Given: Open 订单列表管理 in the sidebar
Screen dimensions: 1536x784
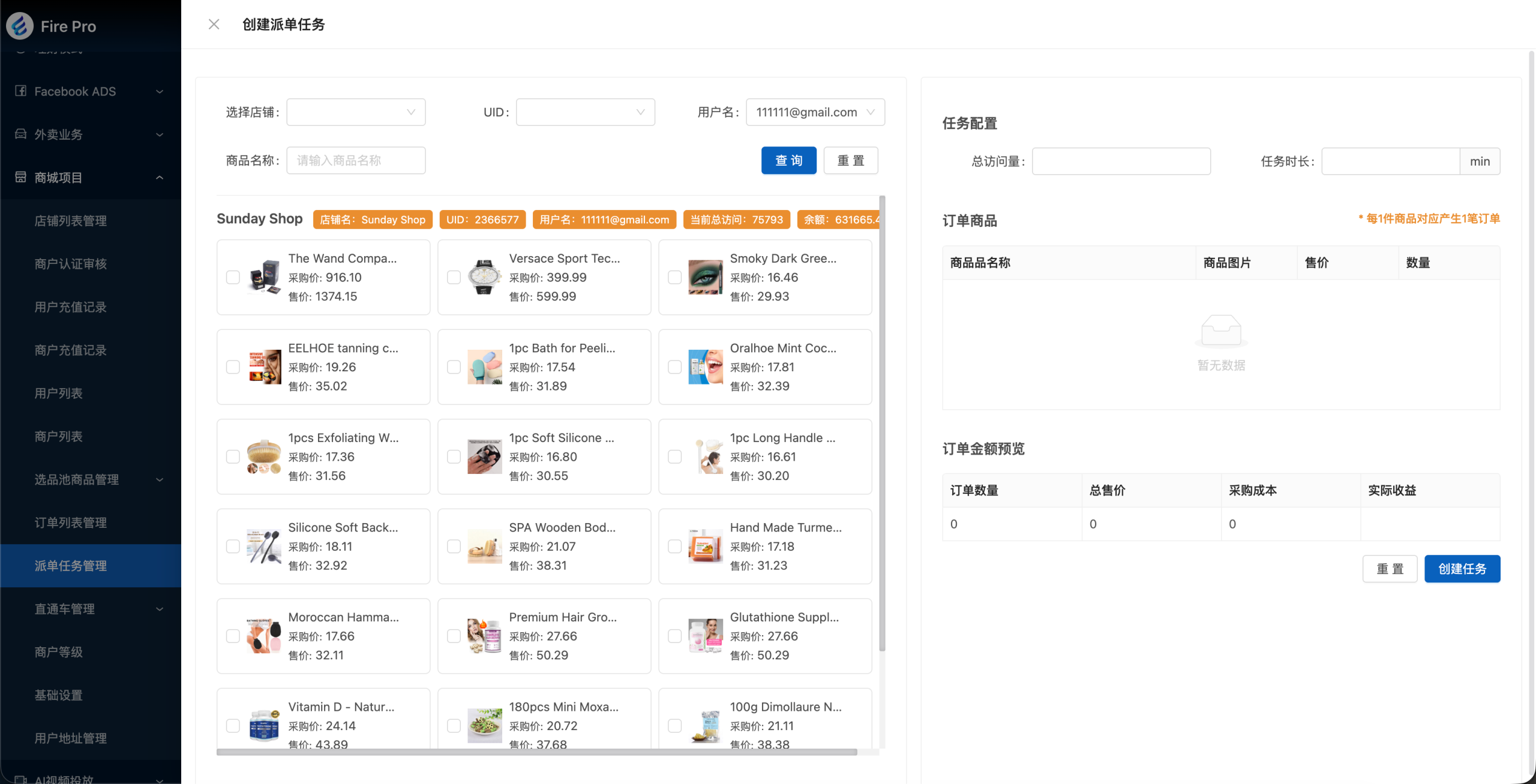Looking at the screenshot, I should 70,522.
